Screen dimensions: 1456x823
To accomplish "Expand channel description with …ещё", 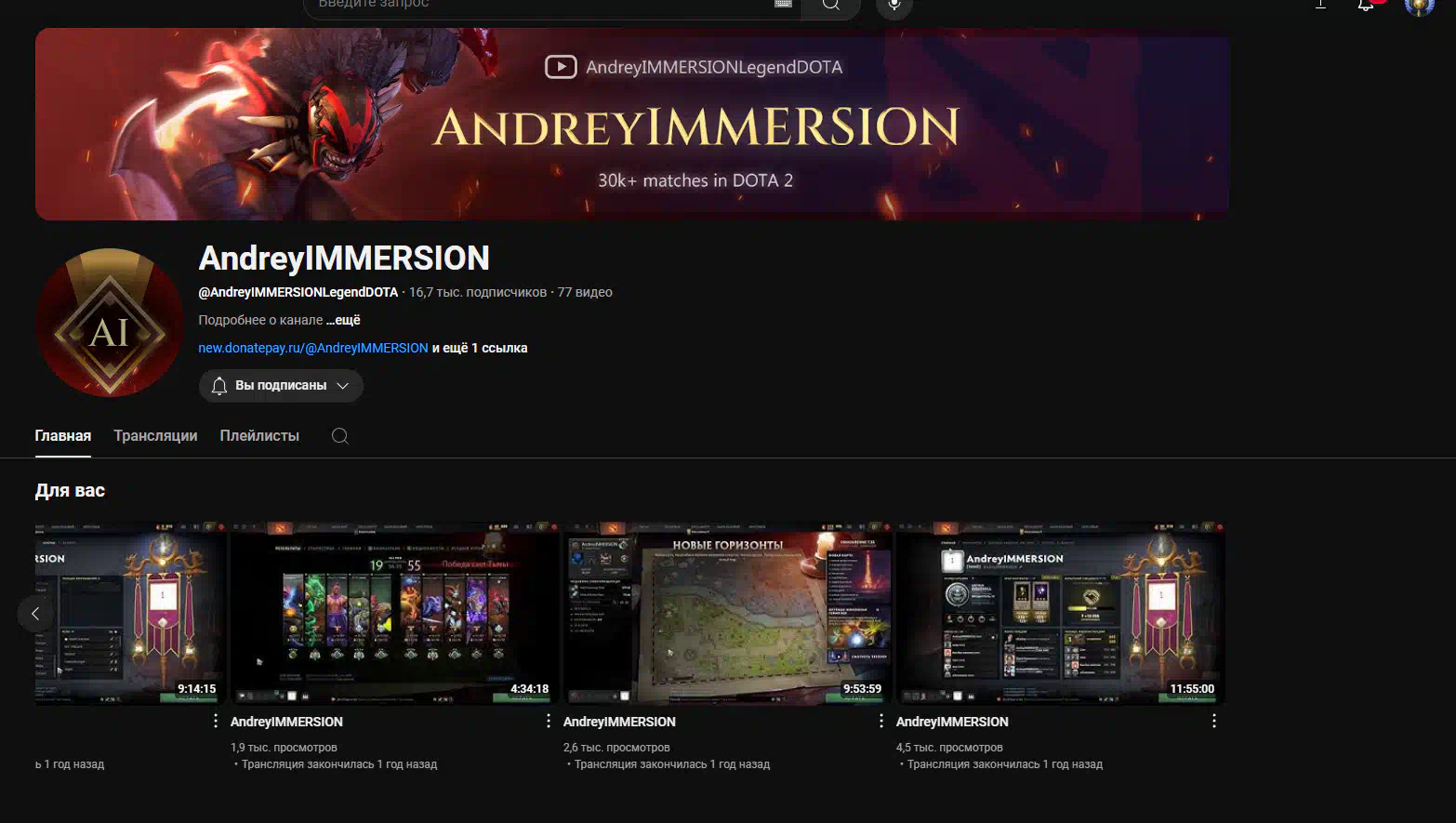I will (x=343, y=320).
